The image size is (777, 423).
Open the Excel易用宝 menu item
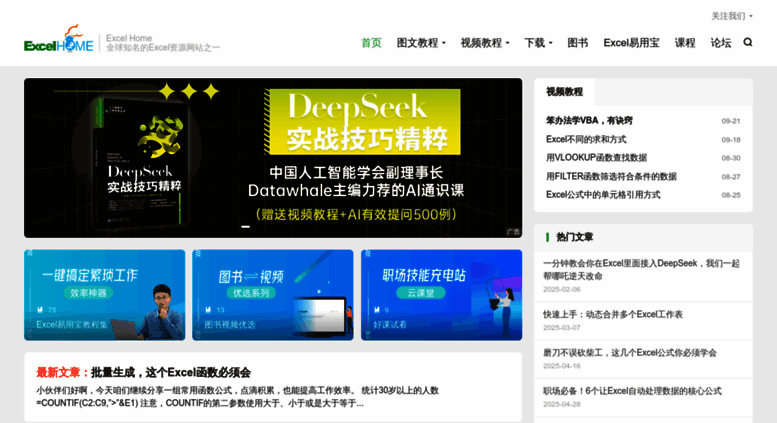pos(631,43)
